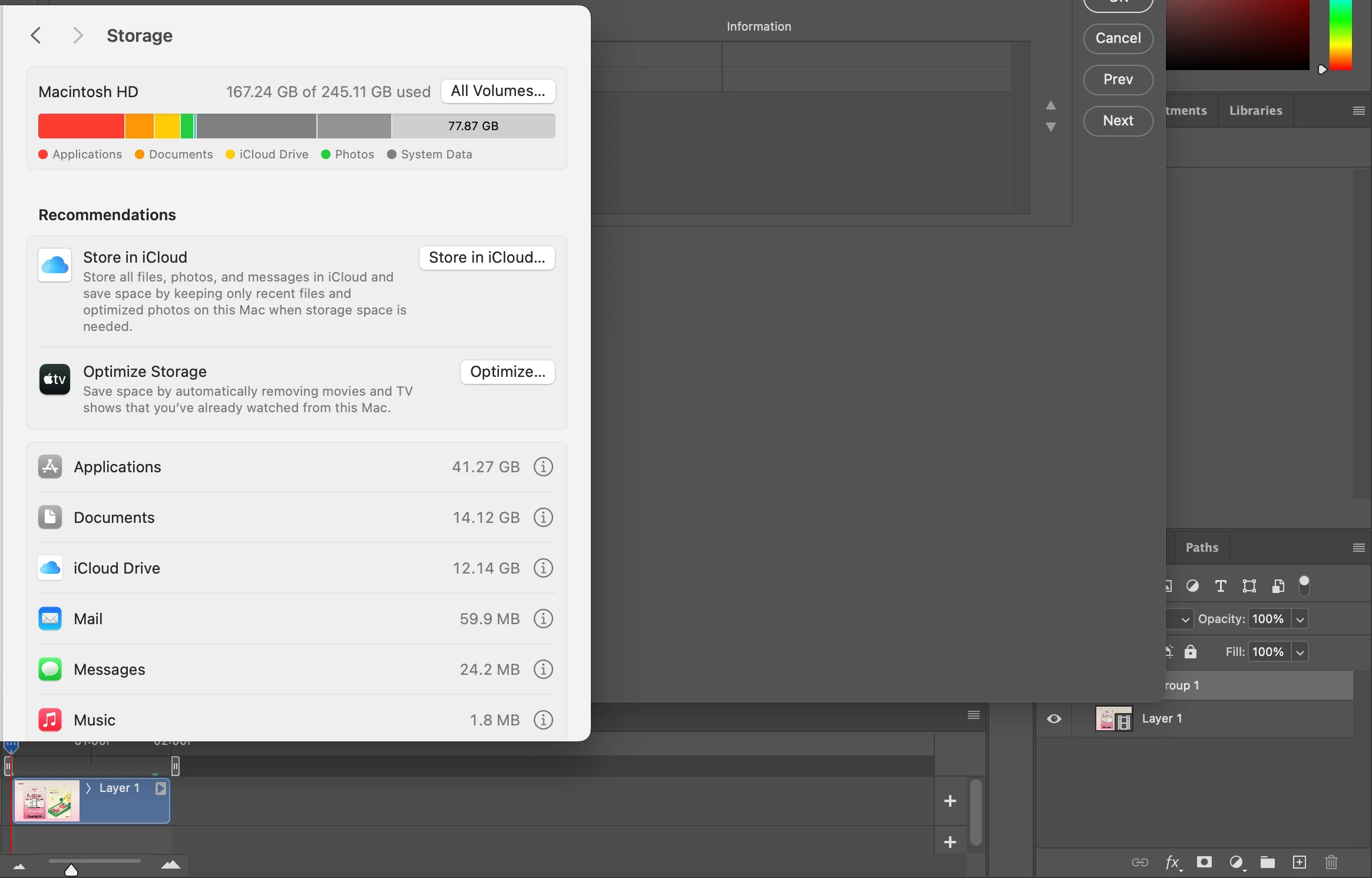Click the hue color slider strip
The width and height of the screenshot is (1372, 878).
pyautogui.click(x=1340, y=35)
